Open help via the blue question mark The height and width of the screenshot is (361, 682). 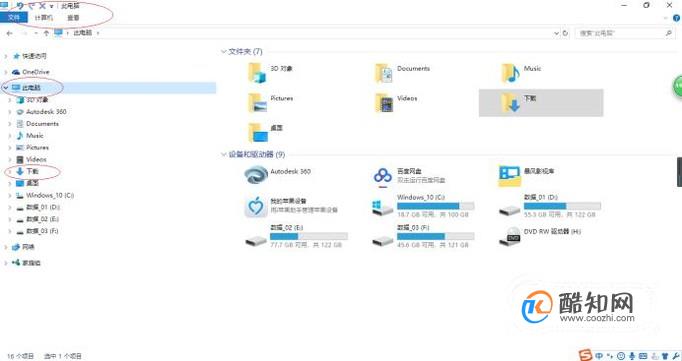677,18
